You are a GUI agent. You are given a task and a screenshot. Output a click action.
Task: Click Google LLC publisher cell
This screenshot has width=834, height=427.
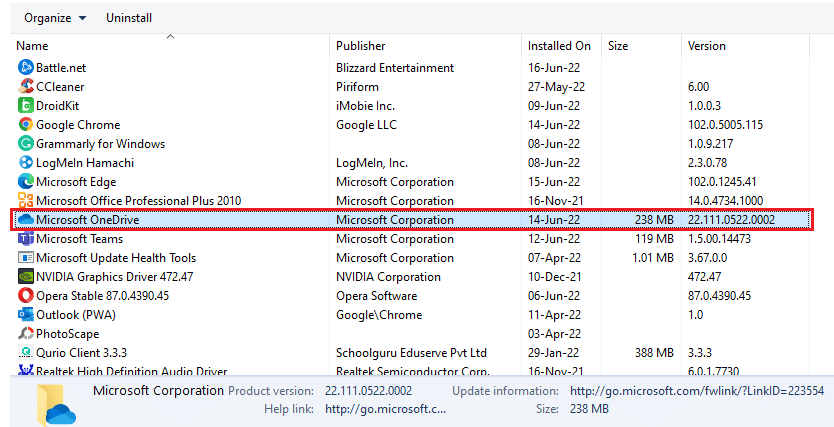(x=366, y=125)
